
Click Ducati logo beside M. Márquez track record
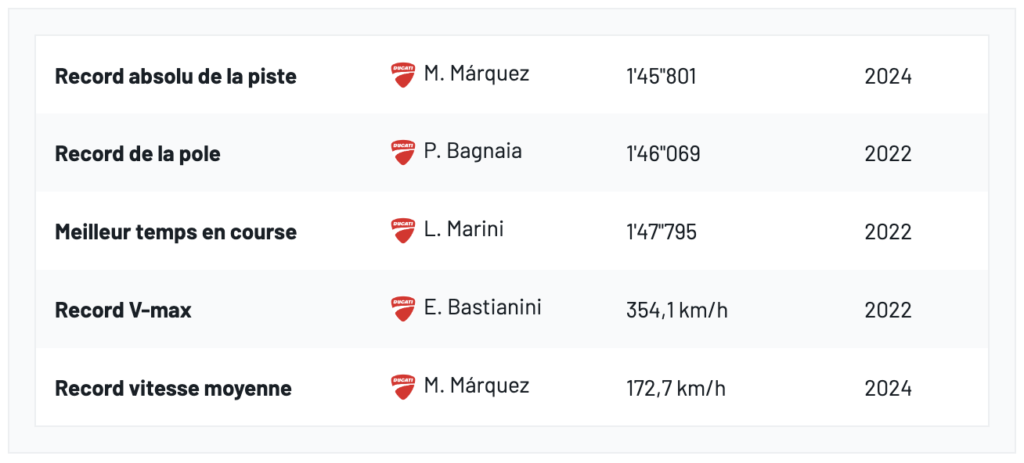[x=403, y=75]
